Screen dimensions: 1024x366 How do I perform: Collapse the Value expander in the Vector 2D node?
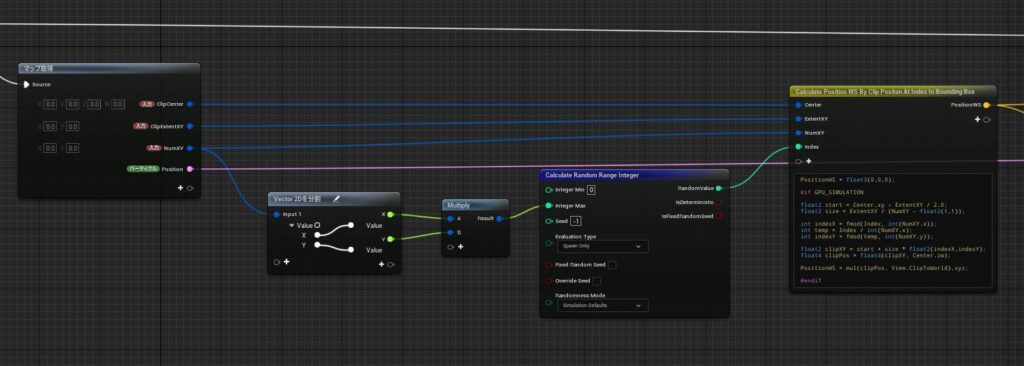(291, 225)
